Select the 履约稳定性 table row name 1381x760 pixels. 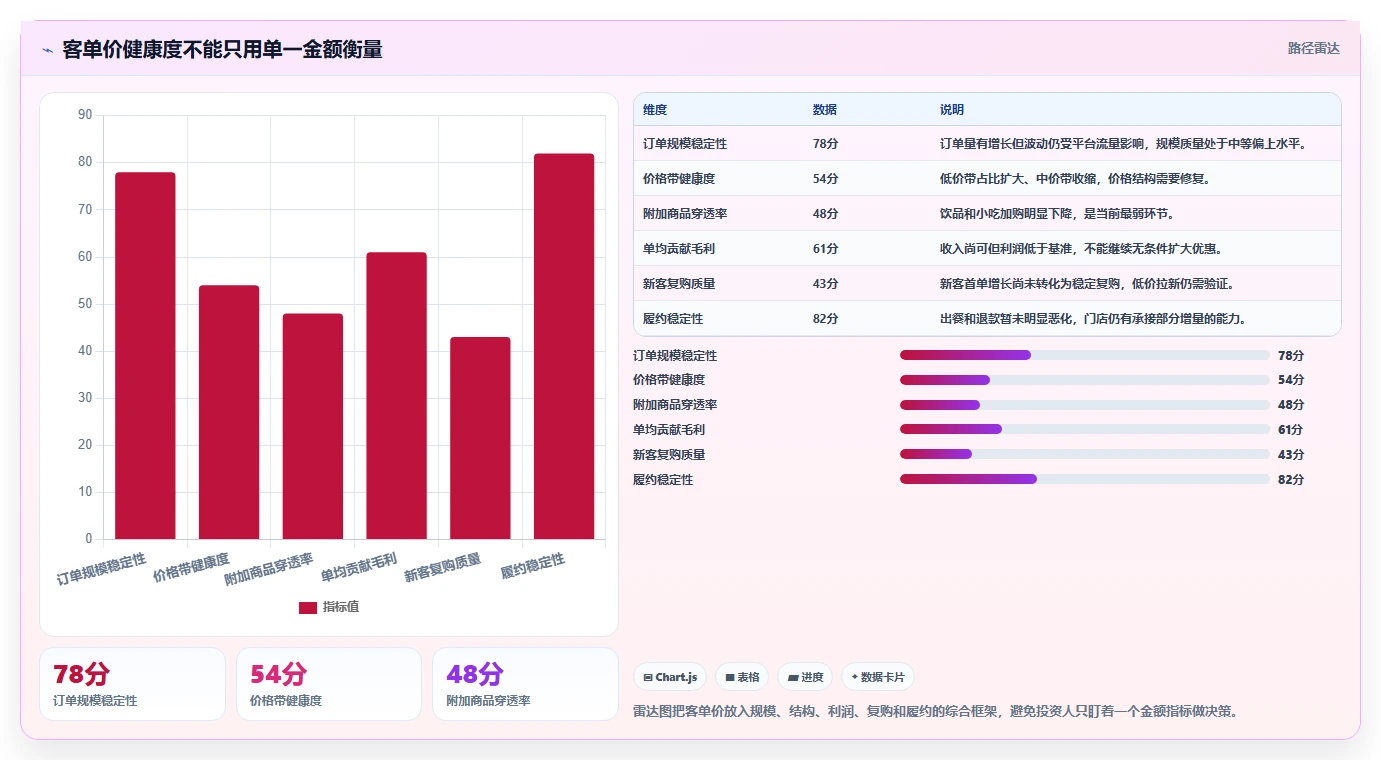[673, 319]
